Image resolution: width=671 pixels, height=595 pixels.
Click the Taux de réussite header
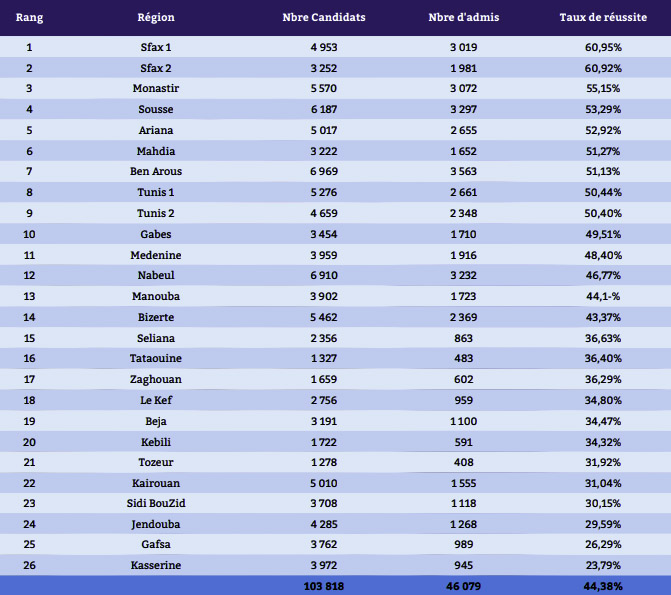pyautogui.click(x=603, y=18)
